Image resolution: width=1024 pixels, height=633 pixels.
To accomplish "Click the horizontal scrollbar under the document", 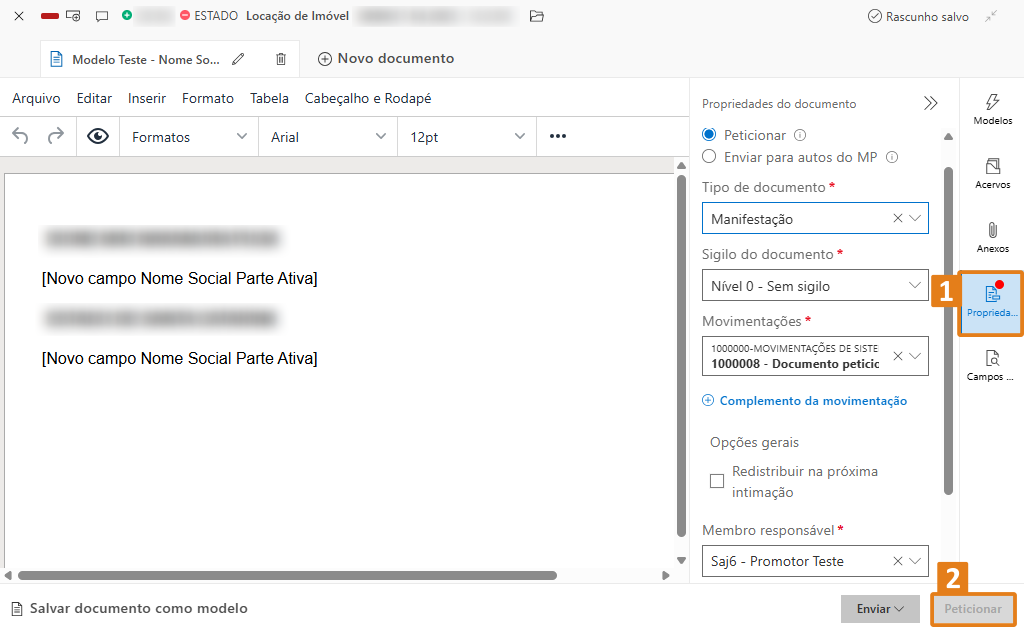I will (x=287, y=576).
